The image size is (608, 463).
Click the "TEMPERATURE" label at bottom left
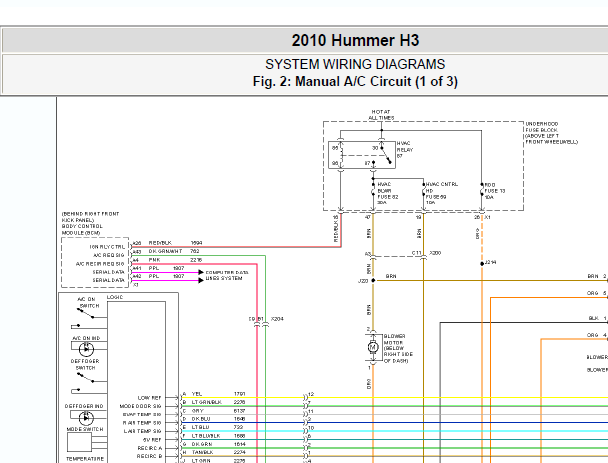click(x=85, y=459)
